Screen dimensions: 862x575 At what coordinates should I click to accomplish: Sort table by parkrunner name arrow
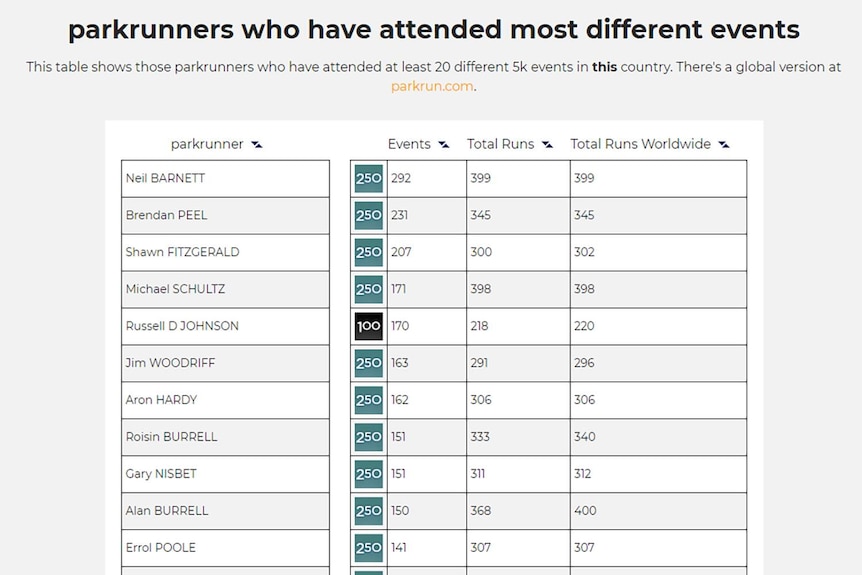point(257,145)
